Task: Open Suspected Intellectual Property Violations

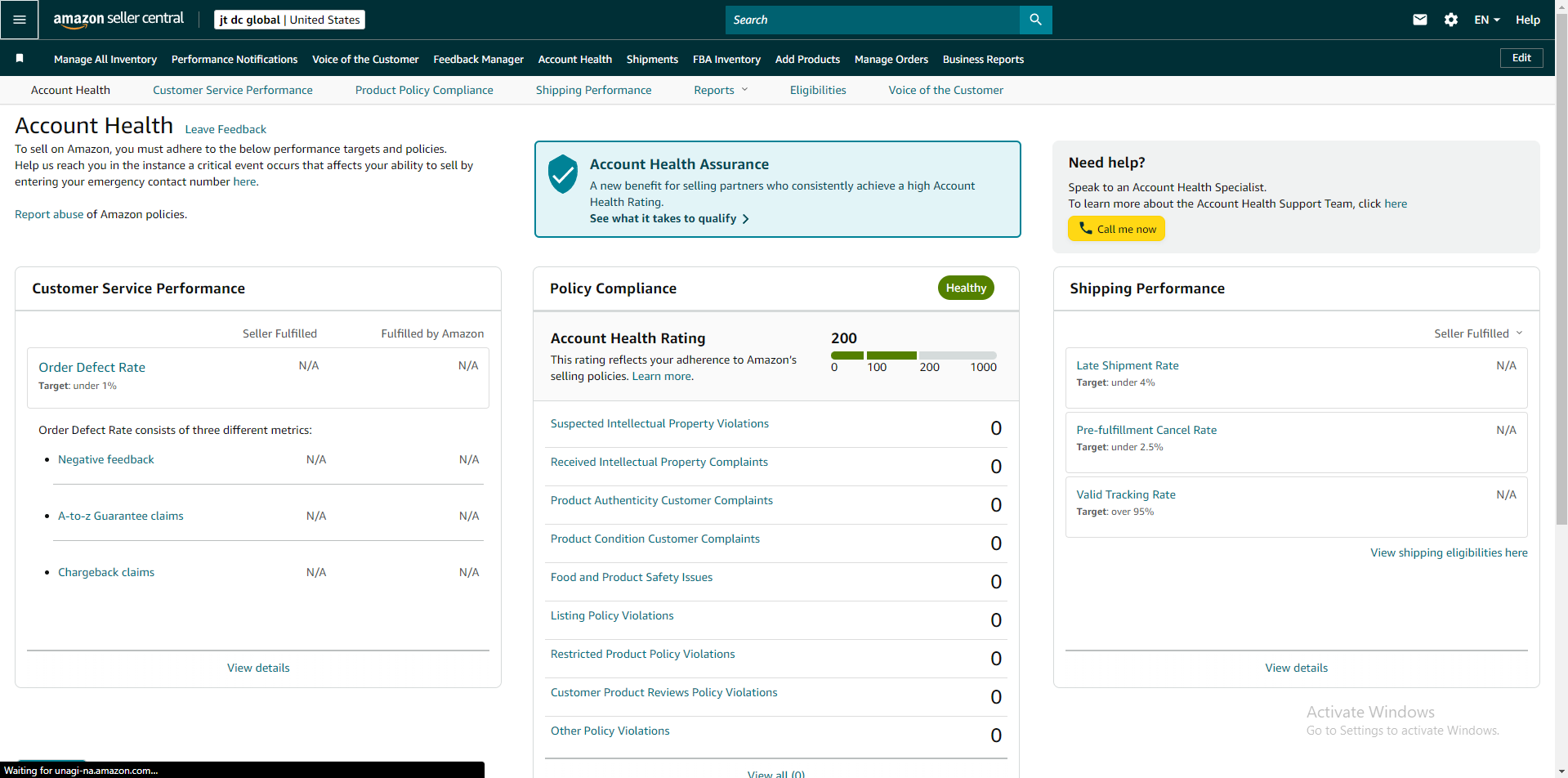Action: coord(659,423)
